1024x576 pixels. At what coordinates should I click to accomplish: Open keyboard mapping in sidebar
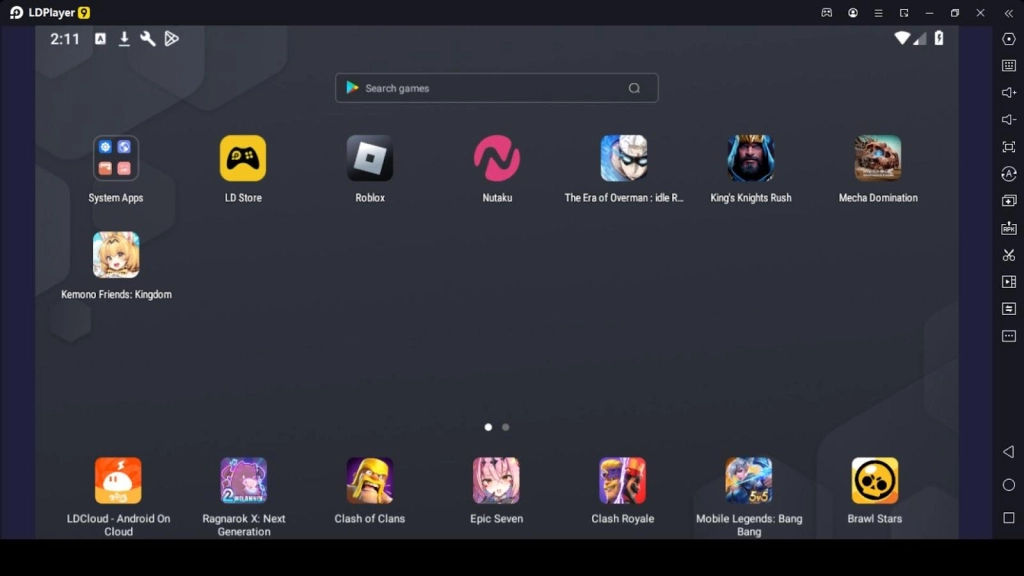[x=1008, y=66]
